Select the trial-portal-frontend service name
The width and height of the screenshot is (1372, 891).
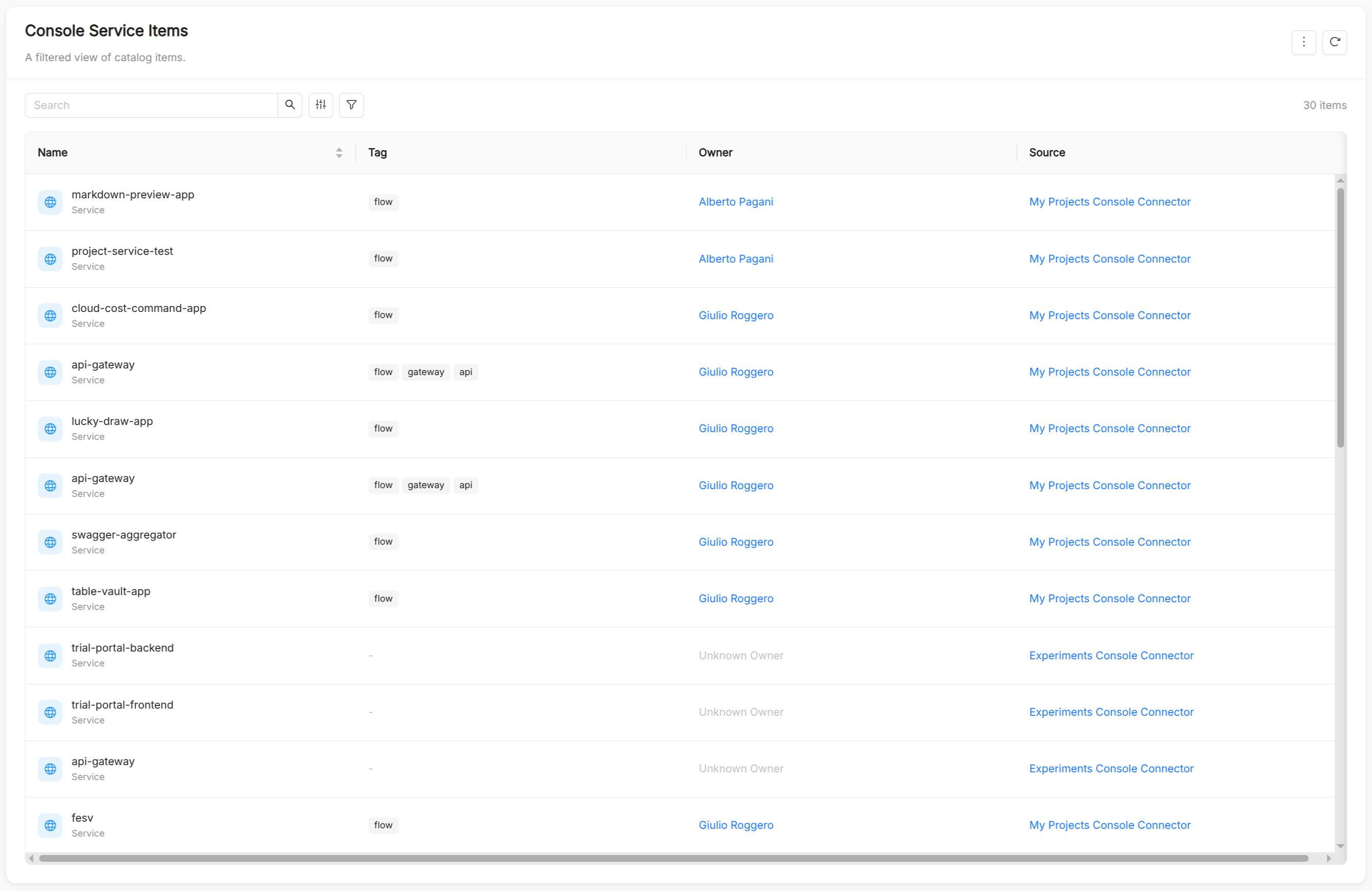tap(122, 706)
